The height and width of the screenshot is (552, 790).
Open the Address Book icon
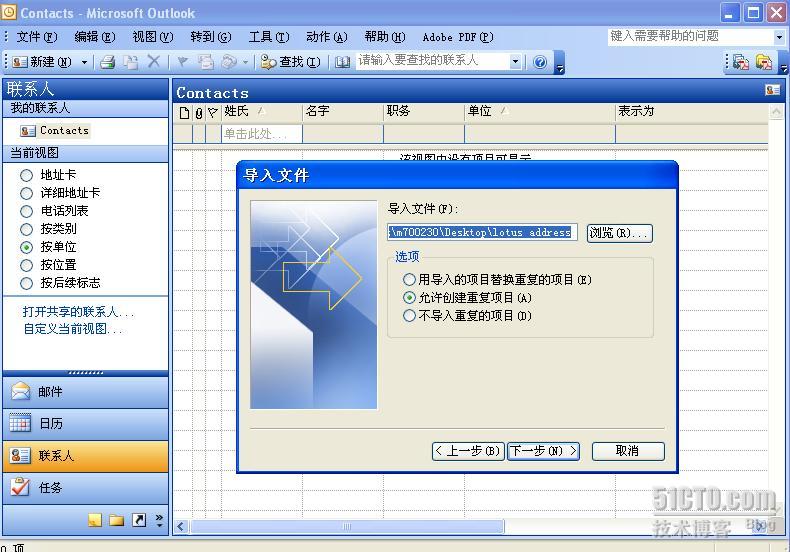pos(343,62)
